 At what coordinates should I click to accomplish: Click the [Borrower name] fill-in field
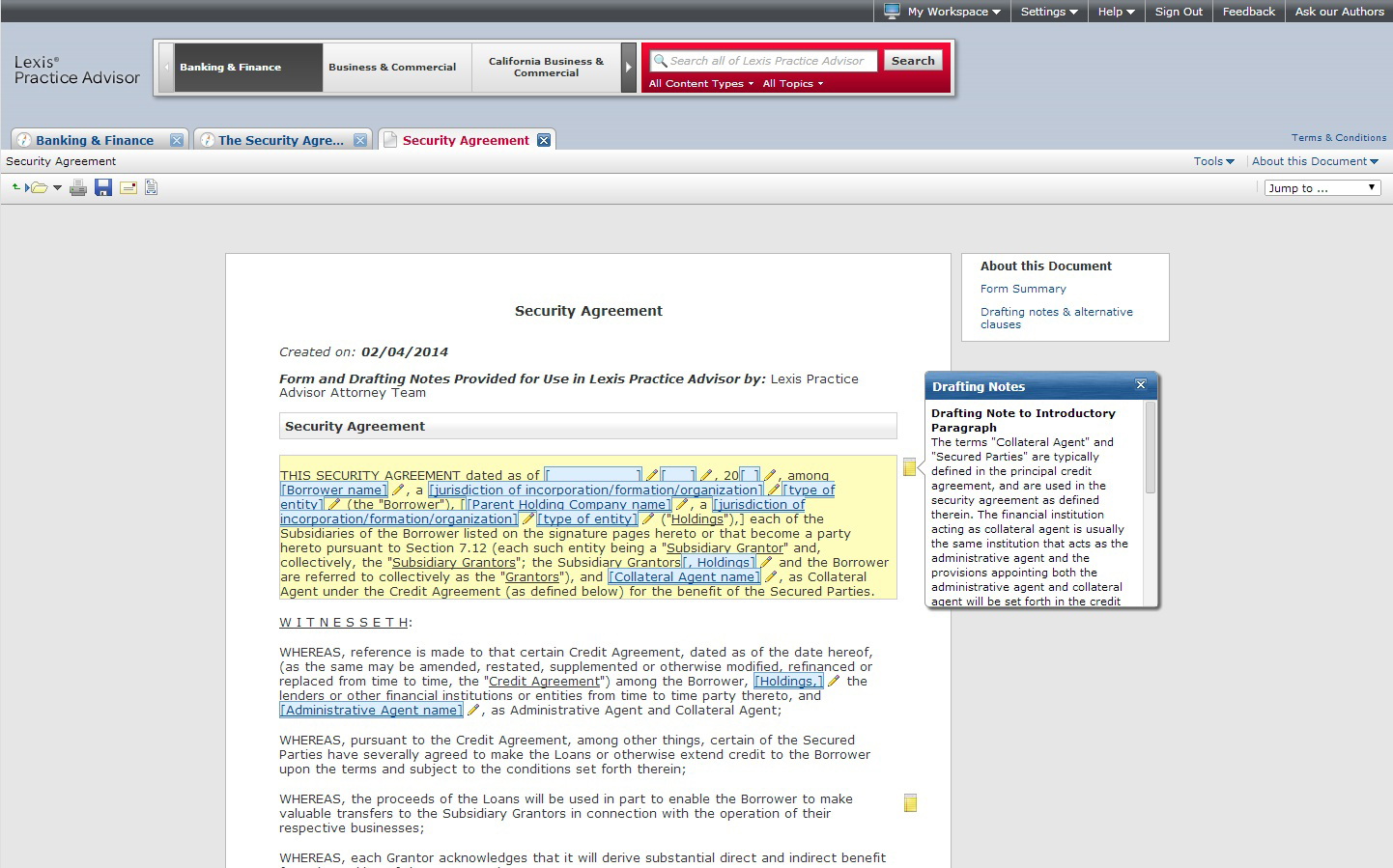(x=334, y=490)
